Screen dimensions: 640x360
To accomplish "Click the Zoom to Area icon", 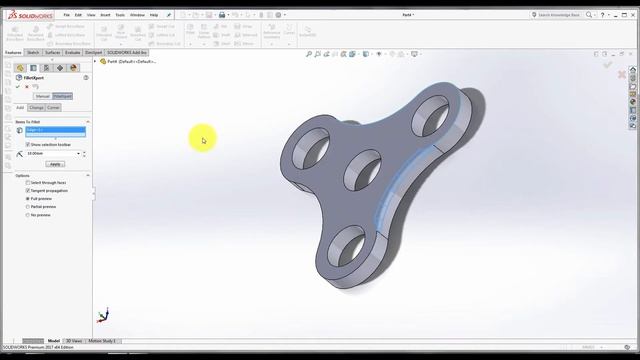I will (318, 54).
